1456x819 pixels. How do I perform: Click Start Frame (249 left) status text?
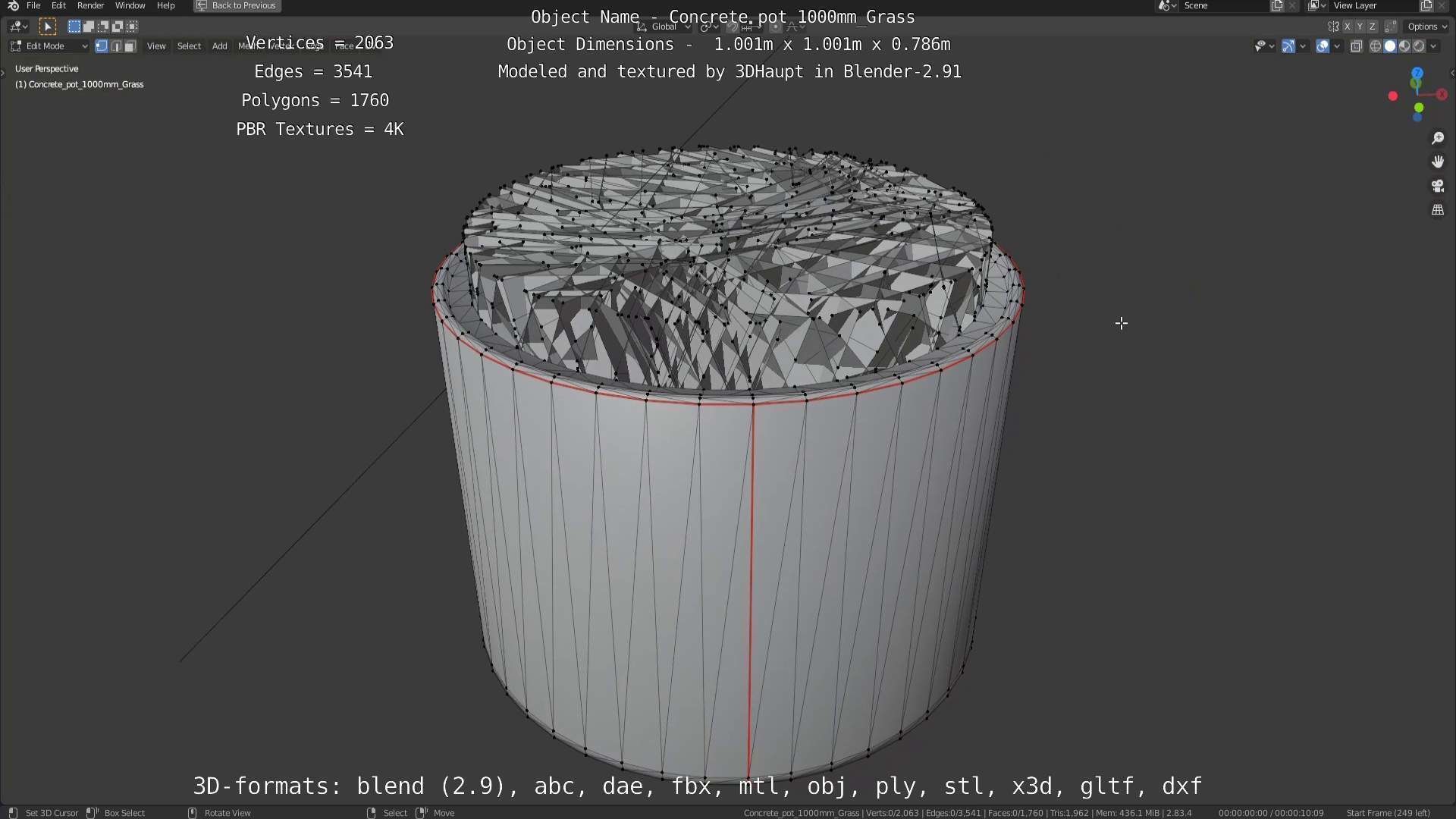[1389, 813]
